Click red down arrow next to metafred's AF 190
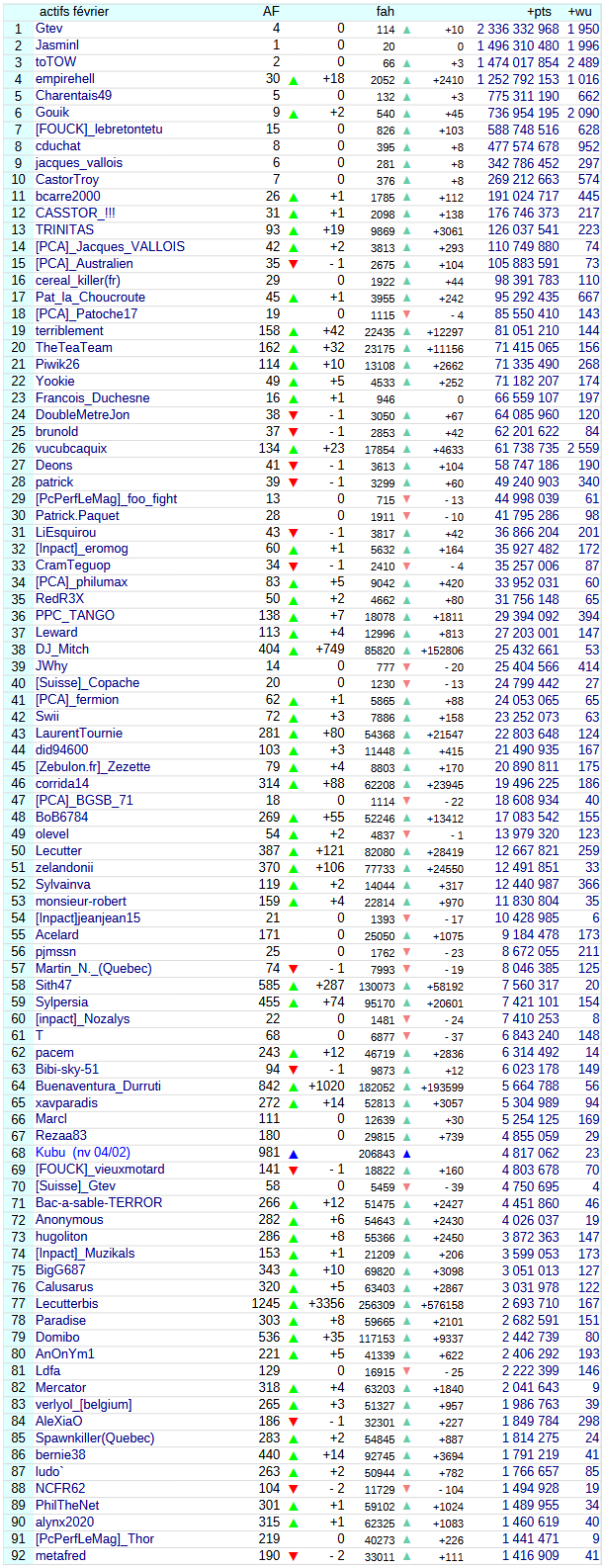Screen dimensions: 605x1568 pos(293,1556)
